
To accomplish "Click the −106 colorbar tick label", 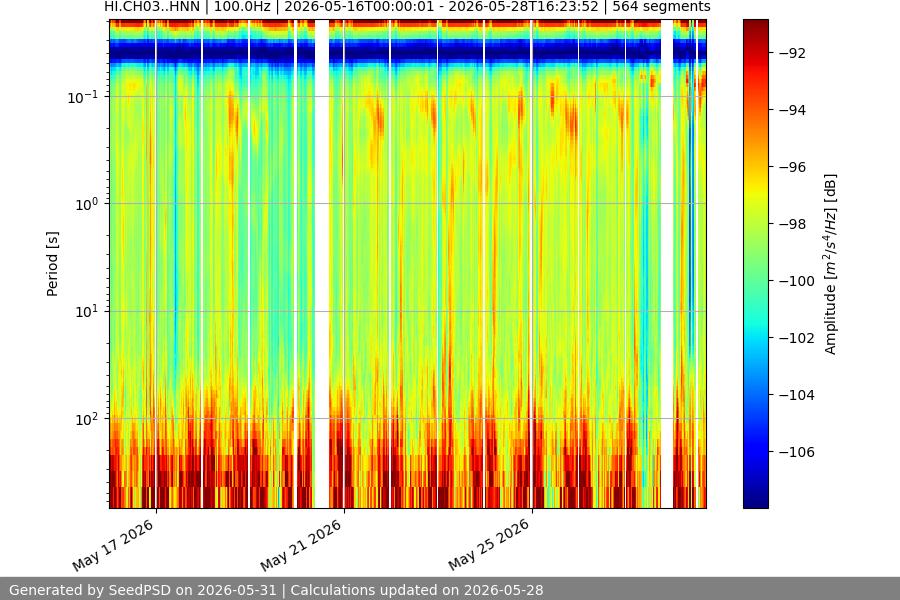I will (797, 452).
